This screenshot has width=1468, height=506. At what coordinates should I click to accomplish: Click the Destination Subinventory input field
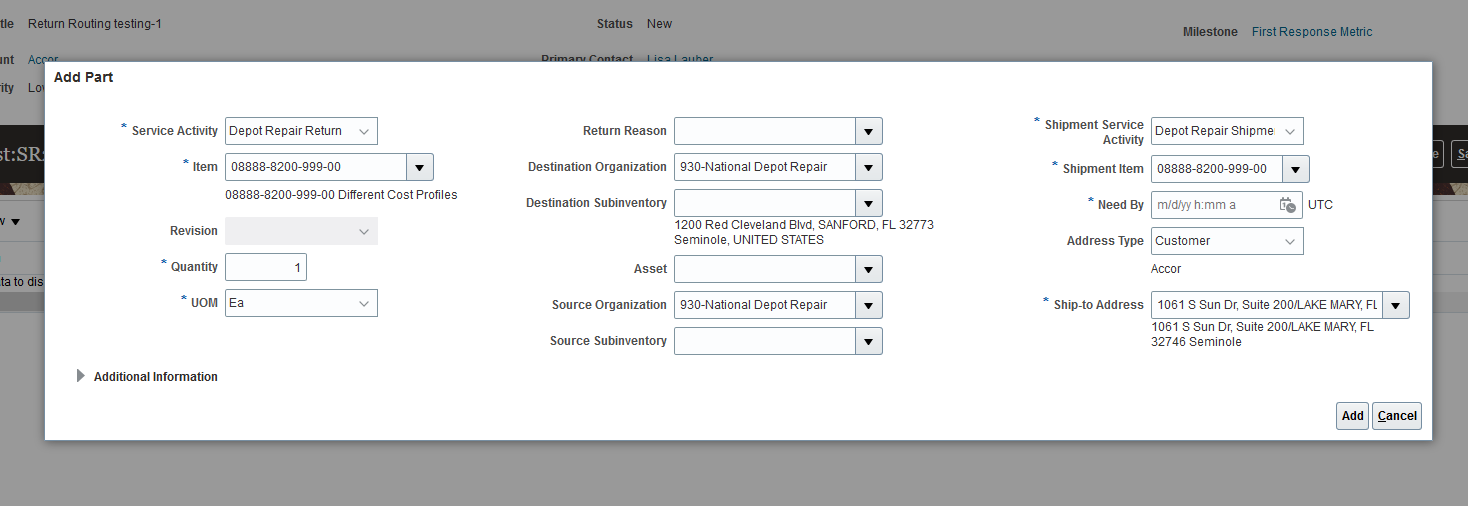point(765,203)
